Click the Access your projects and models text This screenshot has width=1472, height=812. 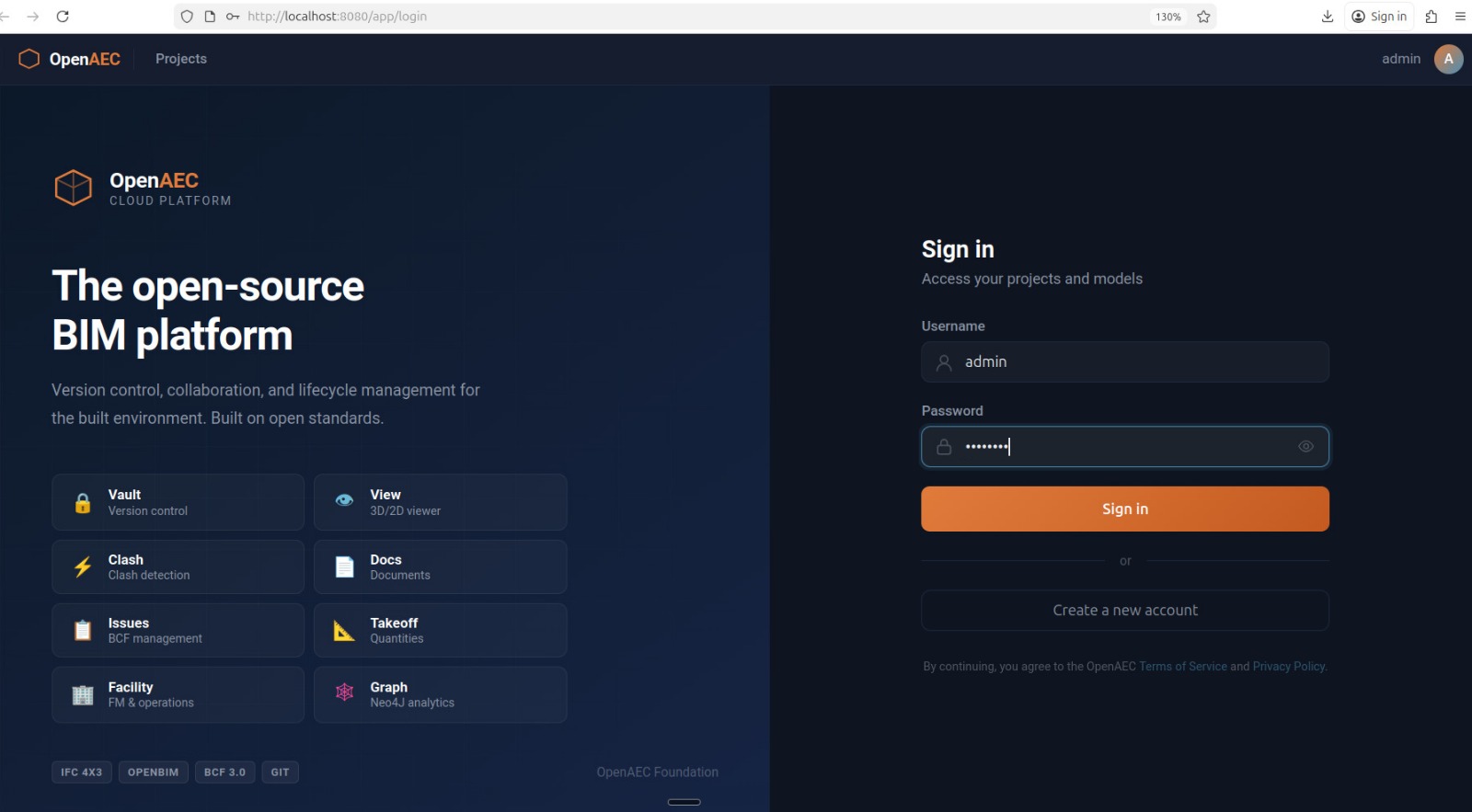click(1032, 279)
